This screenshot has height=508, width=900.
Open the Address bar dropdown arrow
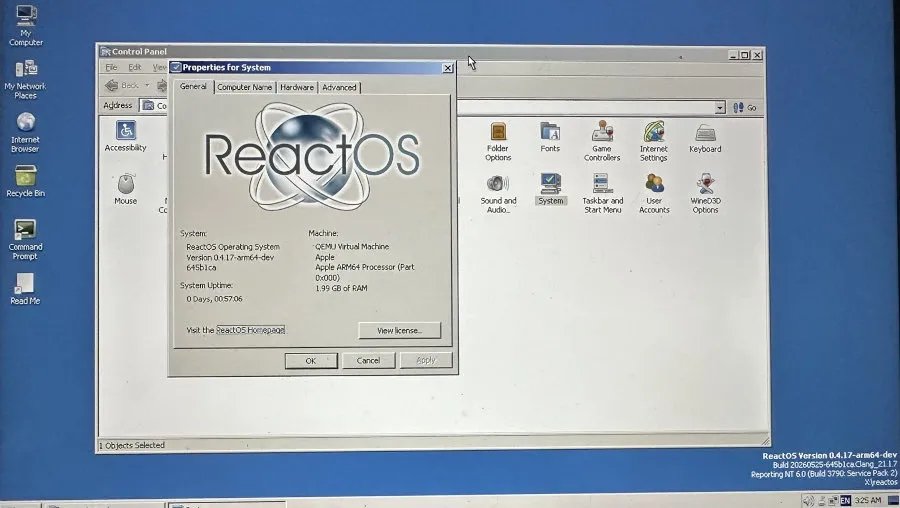(x=720, y=107)
